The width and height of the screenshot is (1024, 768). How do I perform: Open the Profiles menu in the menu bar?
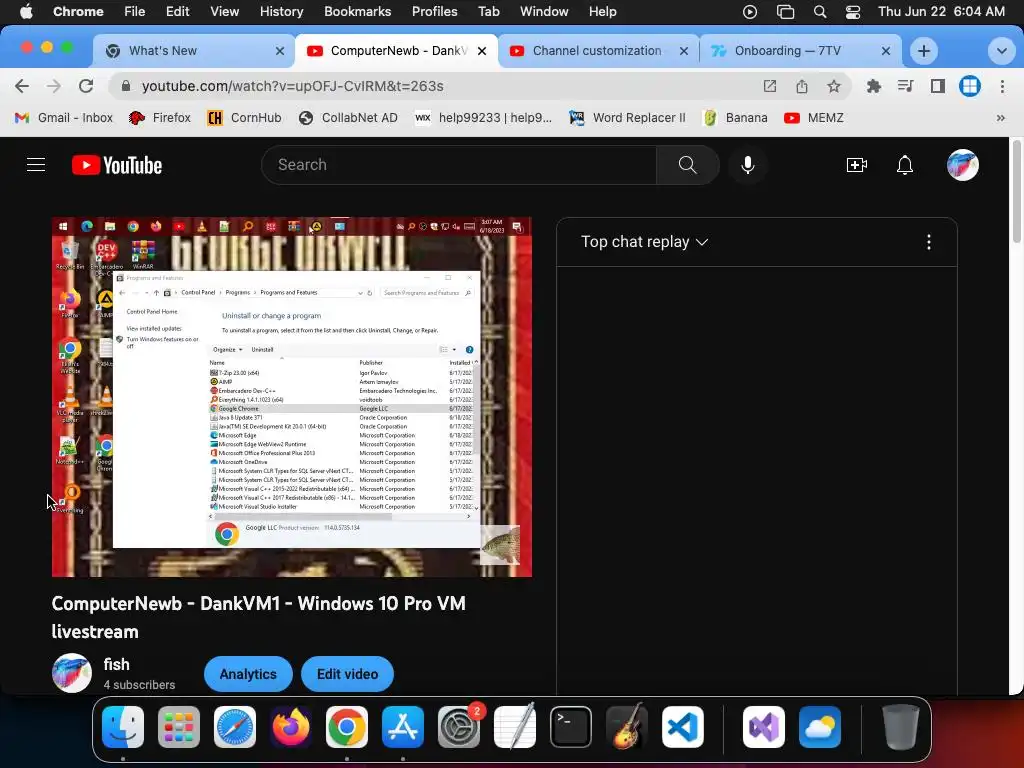click(434, 12)
